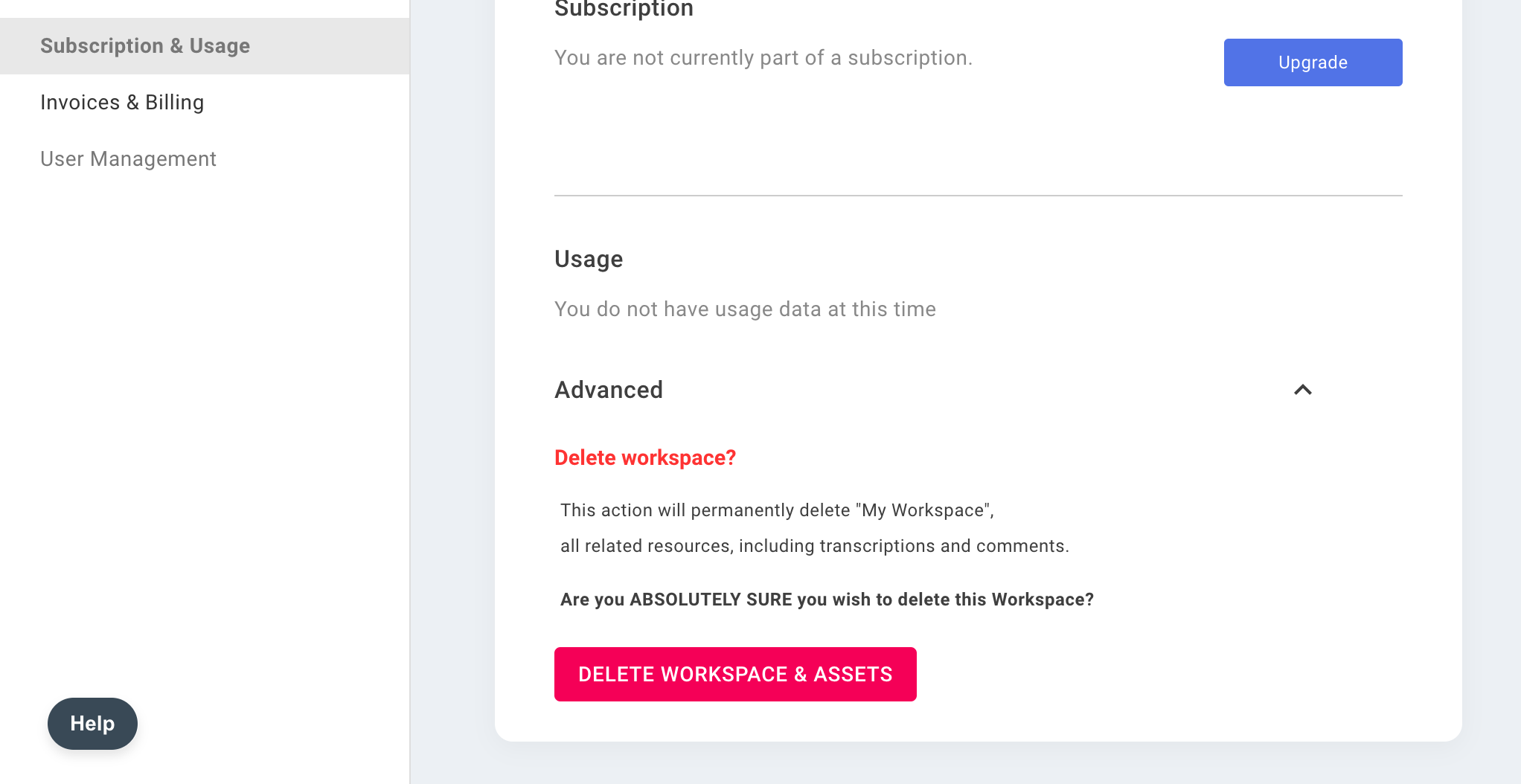Select the Subscription & Usage tab
This screenshot has height=784, width=1521.
coord(144,45)
